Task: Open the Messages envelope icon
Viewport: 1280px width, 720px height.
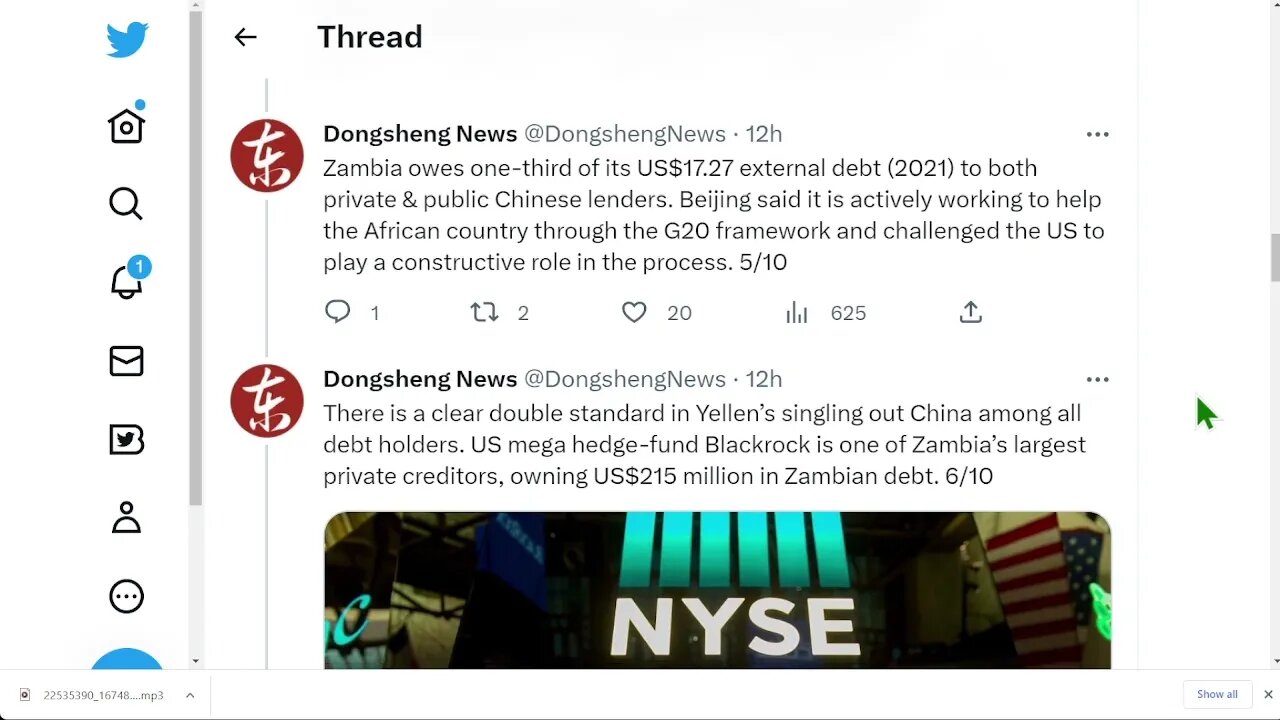Action: click(127, 361)
